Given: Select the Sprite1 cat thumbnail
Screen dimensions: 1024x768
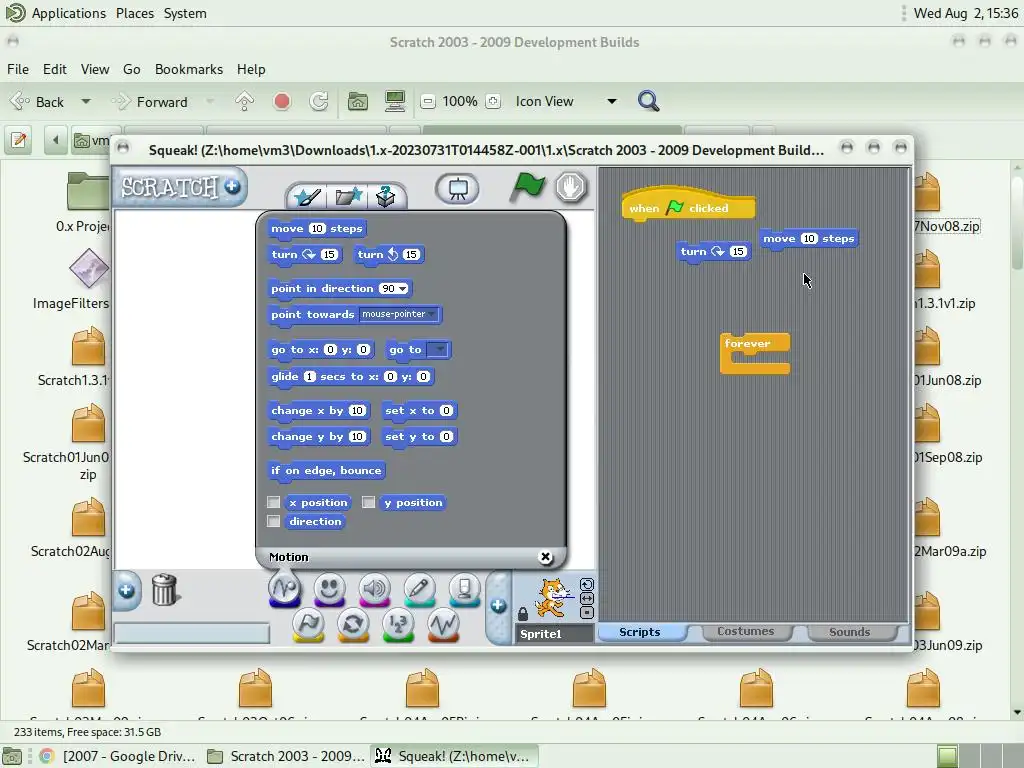Looking at the screenshot, I should 552,598.
